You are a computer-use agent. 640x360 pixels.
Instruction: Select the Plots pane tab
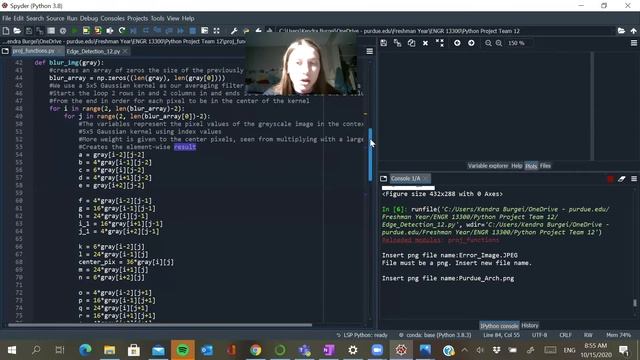click(x=531, y=166)
